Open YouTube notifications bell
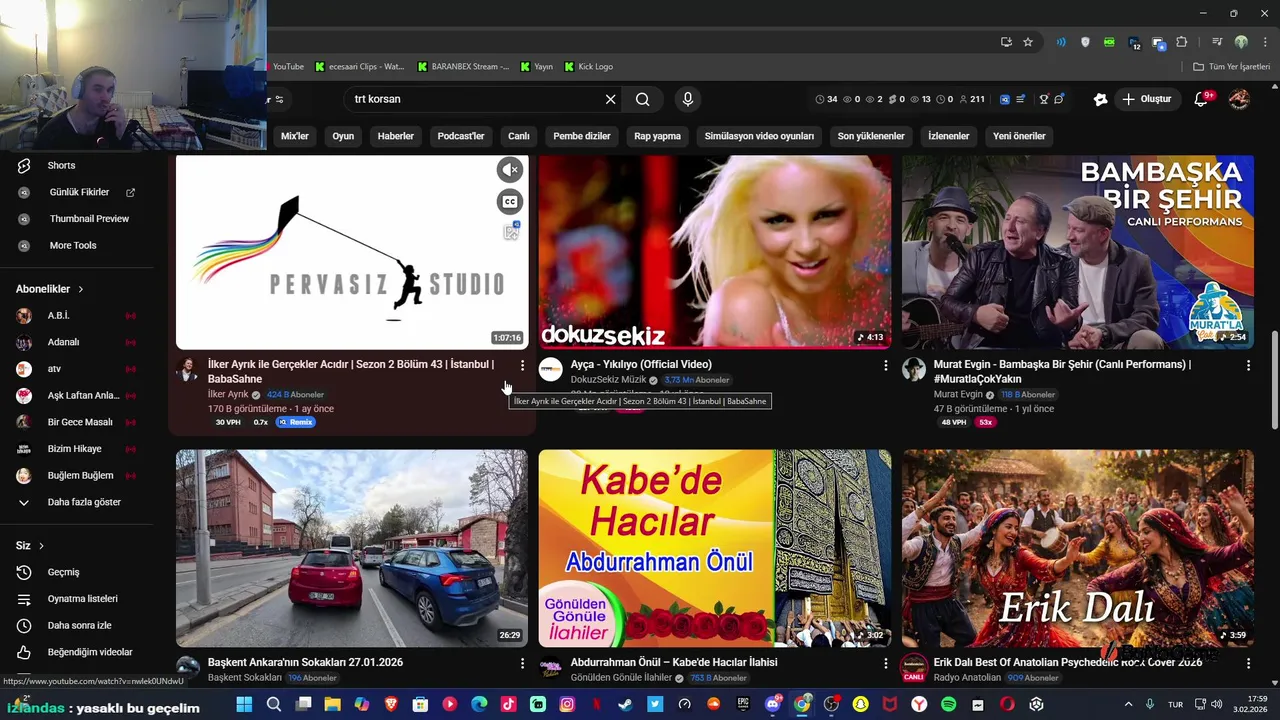This screenshot has height=720, width=1280. pyautogui.click(x=1203, y=99)
